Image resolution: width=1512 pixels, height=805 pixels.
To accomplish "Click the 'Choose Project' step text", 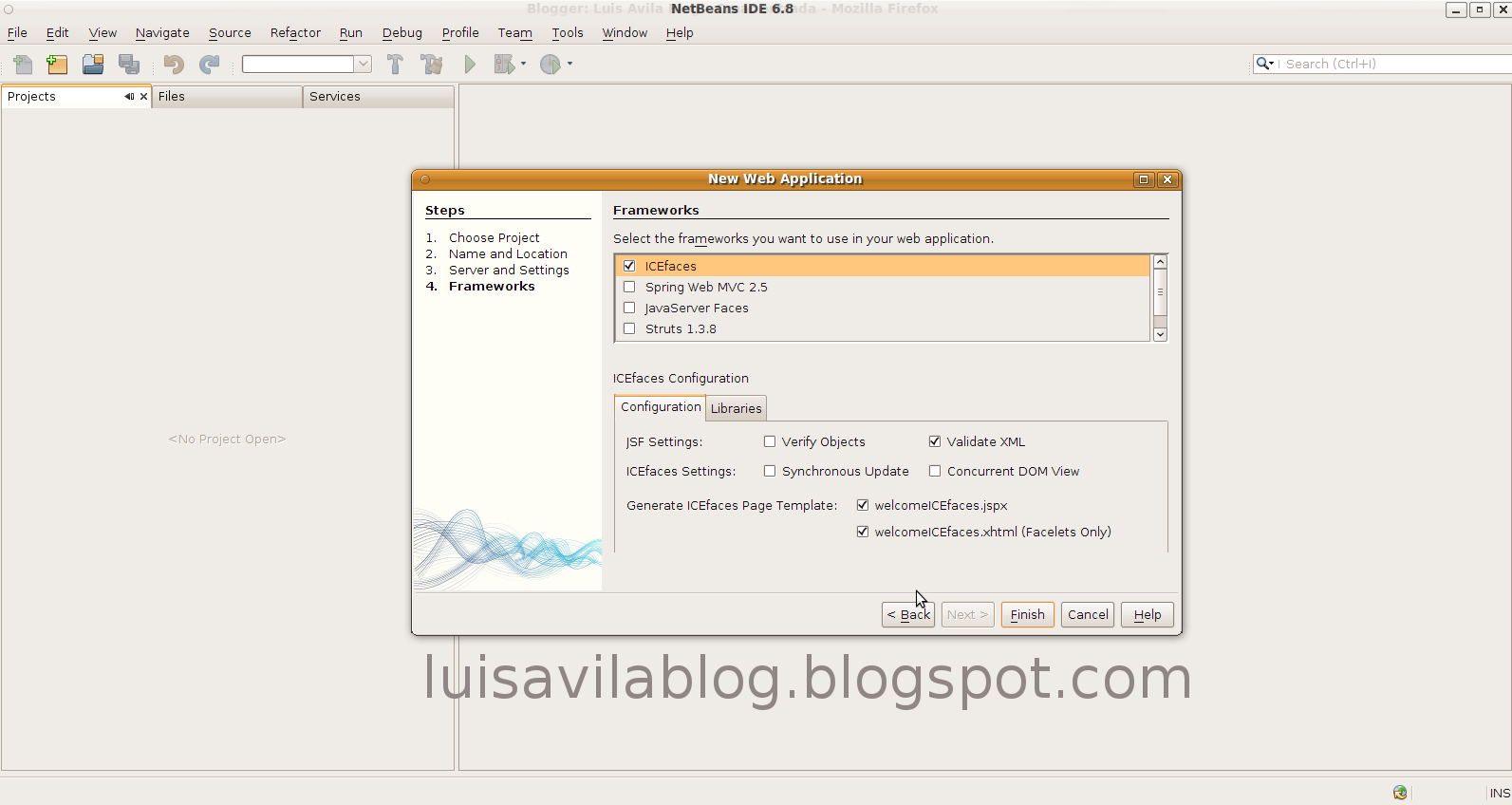I will click(495, 237).
